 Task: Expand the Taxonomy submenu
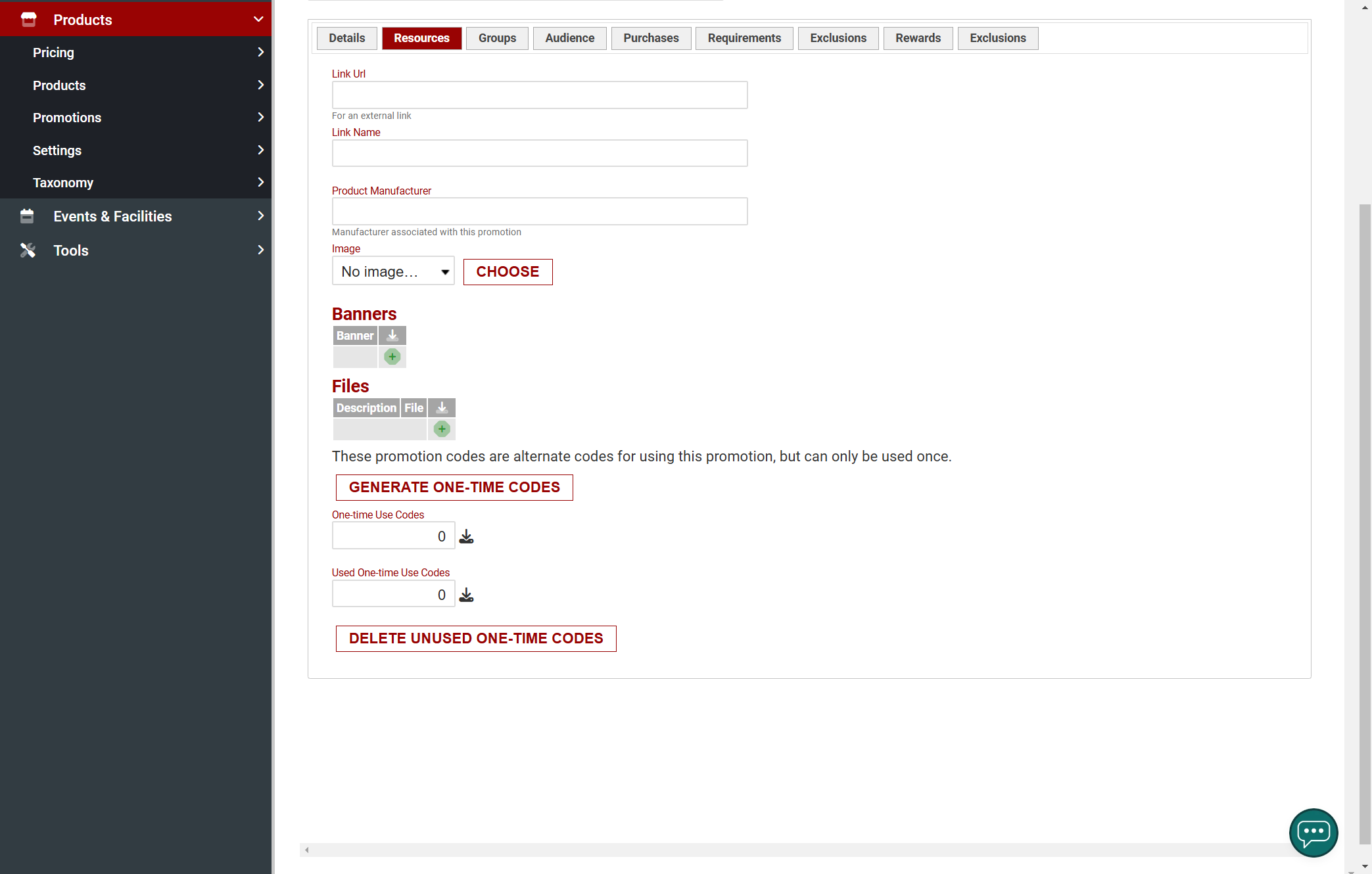point(135,183)
